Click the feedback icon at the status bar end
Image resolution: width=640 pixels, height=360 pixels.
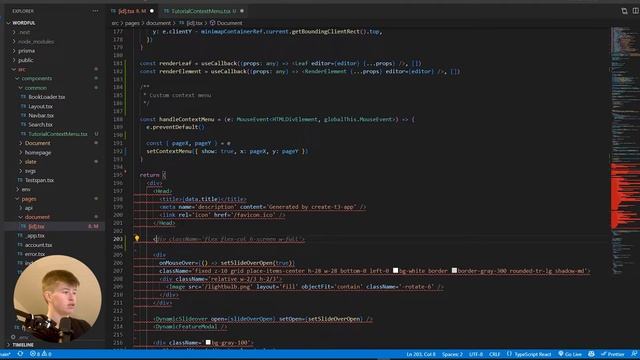click(634, 354)
